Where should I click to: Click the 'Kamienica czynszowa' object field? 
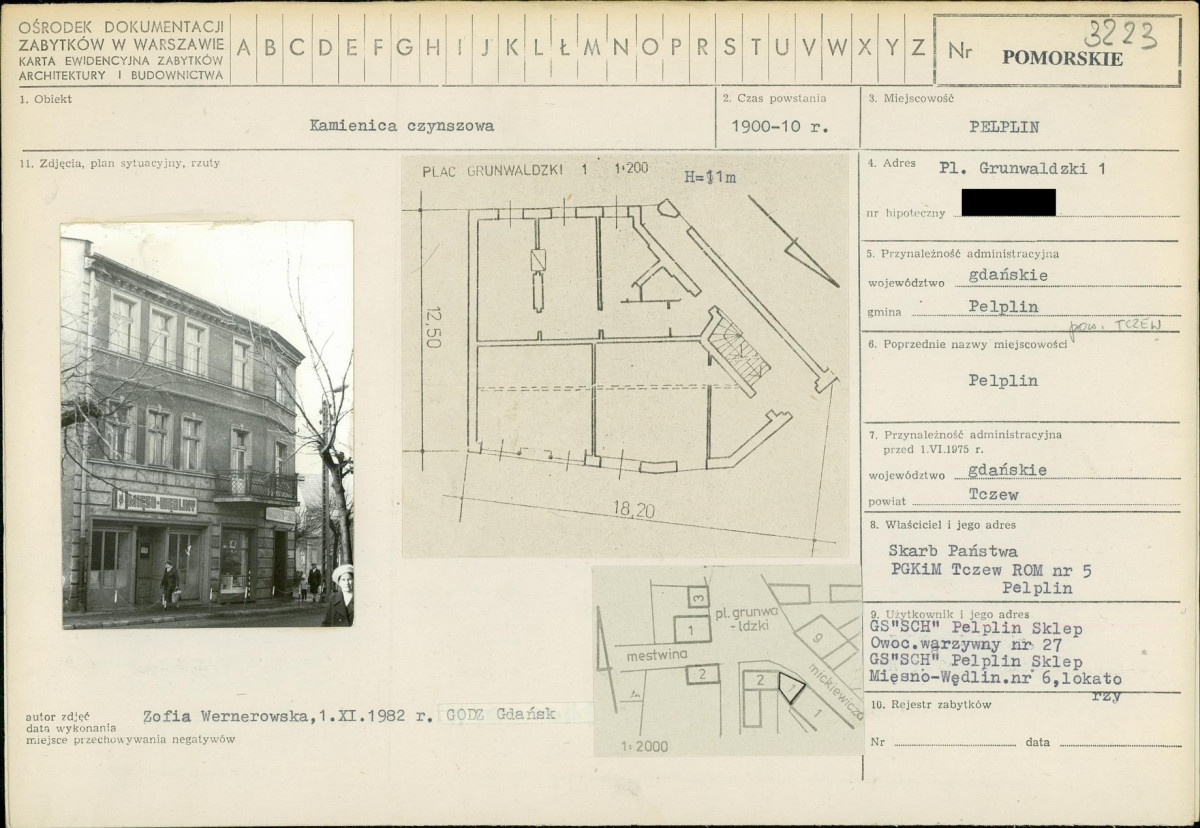[x=401, y=127]
